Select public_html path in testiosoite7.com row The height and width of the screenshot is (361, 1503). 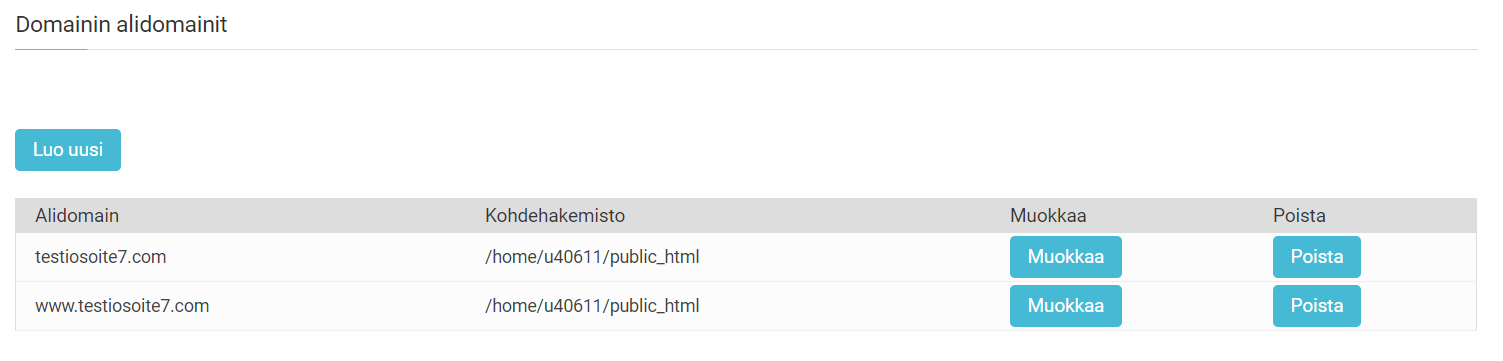pos(592,257)
